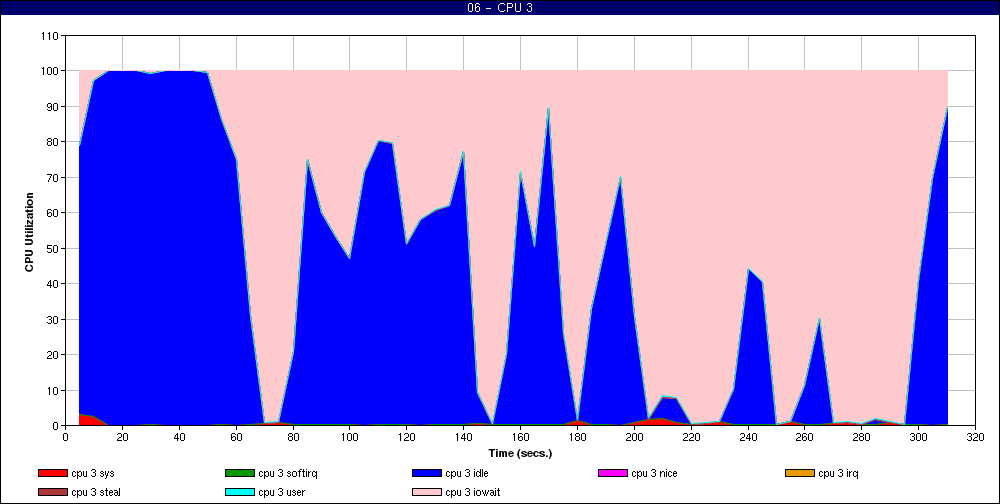Click the orange cpu 3 irq legend swatch
Viewport: 1000px width, 504px height.
click(800, 473)
